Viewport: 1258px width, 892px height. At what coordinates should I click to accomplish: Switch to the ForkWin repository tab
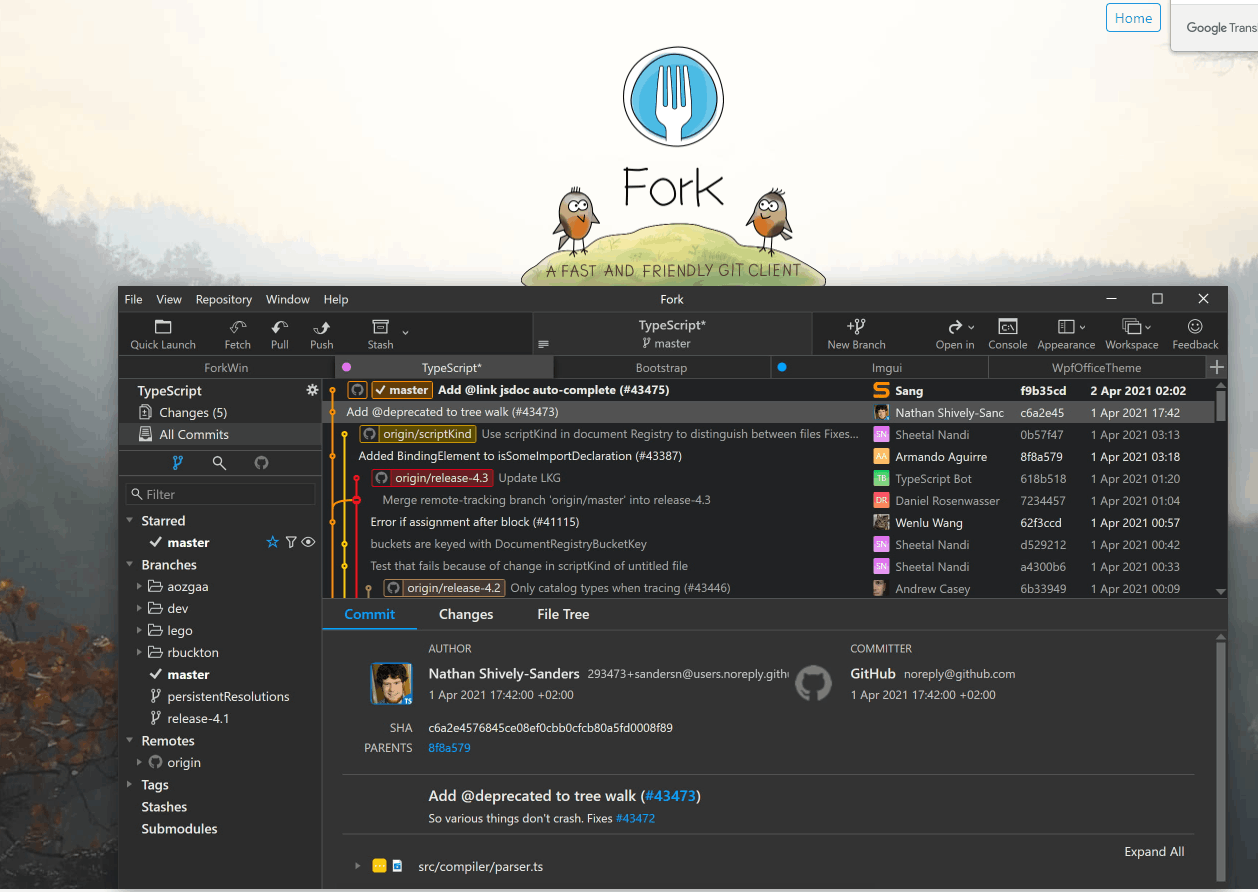(x=227, y=368)
